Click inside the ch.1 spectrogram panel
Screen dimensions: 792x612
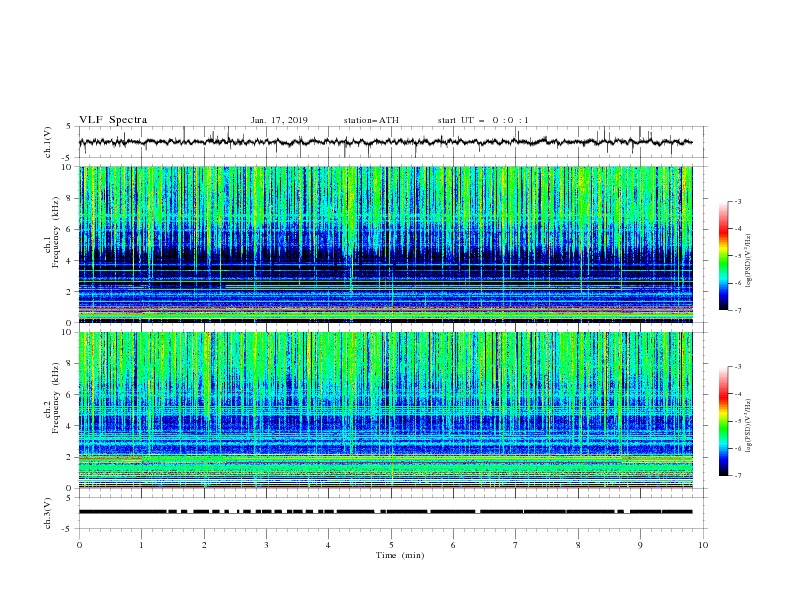pos(385,244)
